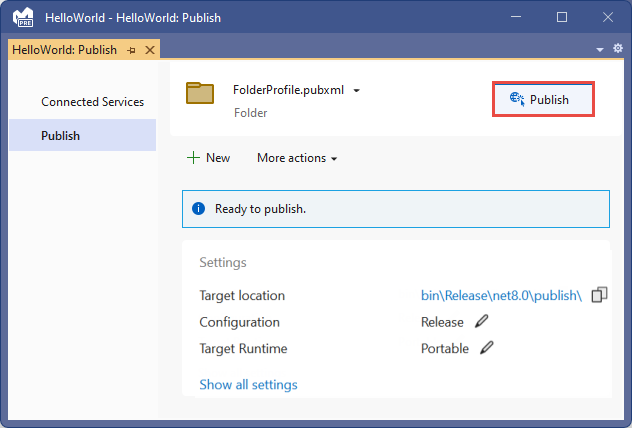
Task: Open the More actions dropdown
Action: (x=297, y=158)
